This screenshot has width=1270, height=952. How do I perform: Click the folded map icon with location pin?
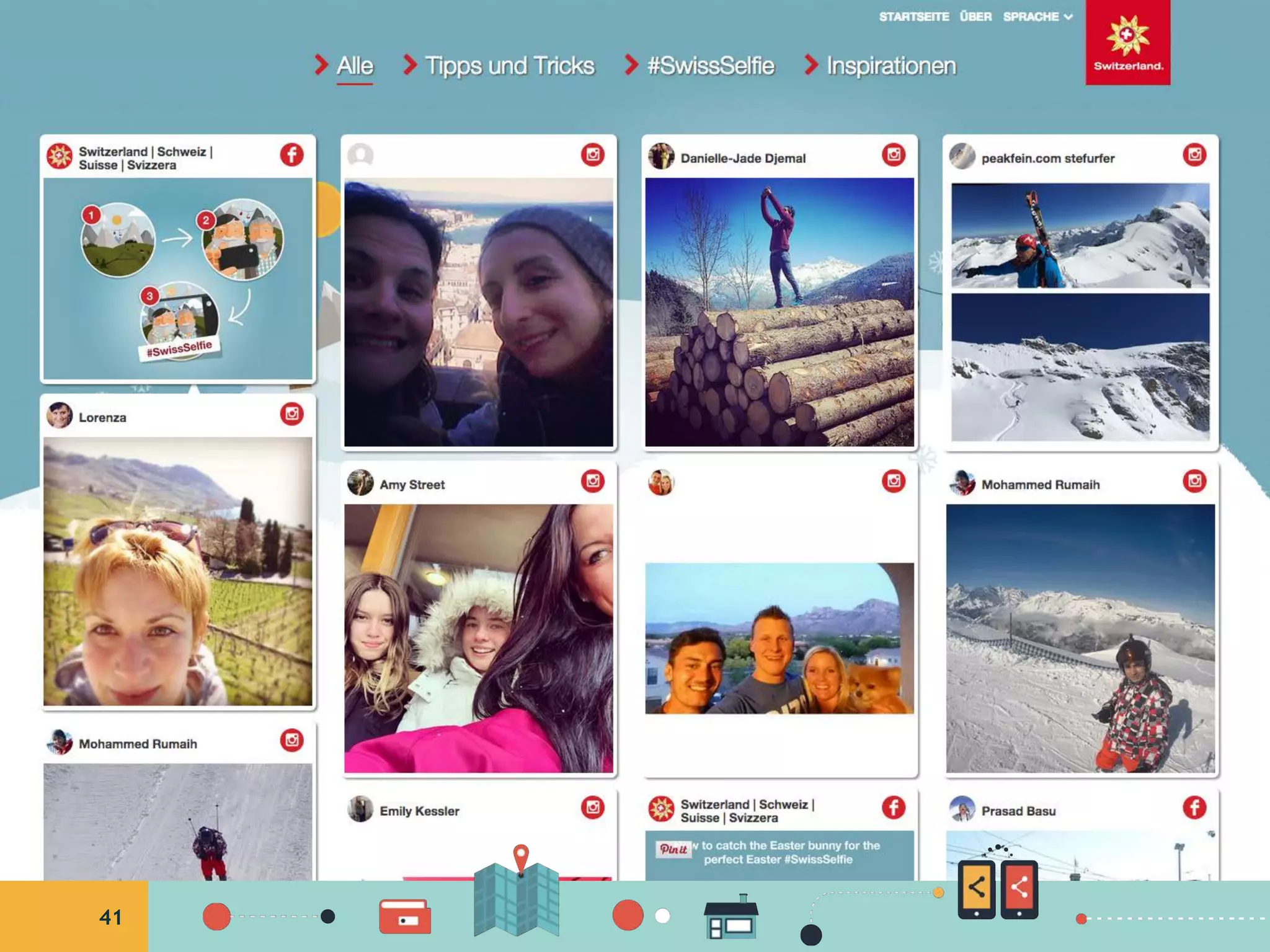point(517,892)
